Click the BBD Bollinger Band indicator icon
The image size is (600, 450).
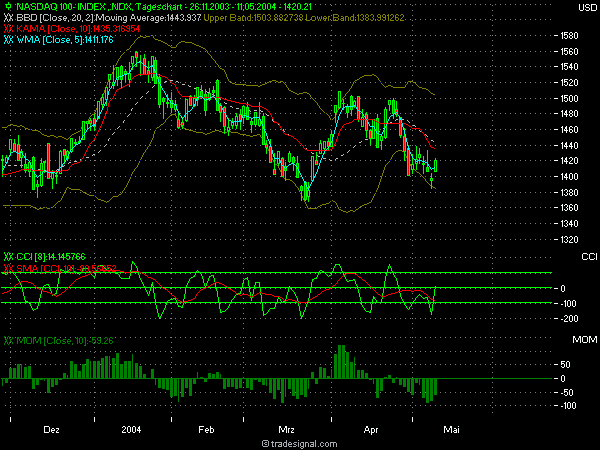[8, 18]
